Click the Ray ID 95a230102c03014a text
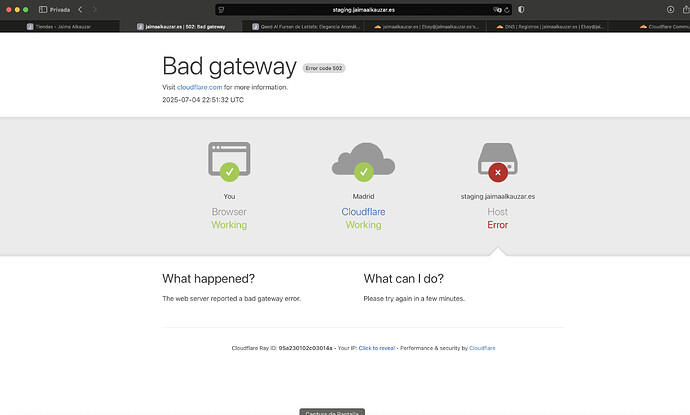Image resolution: width=690 pixels, height=415 pixels. 305,348
